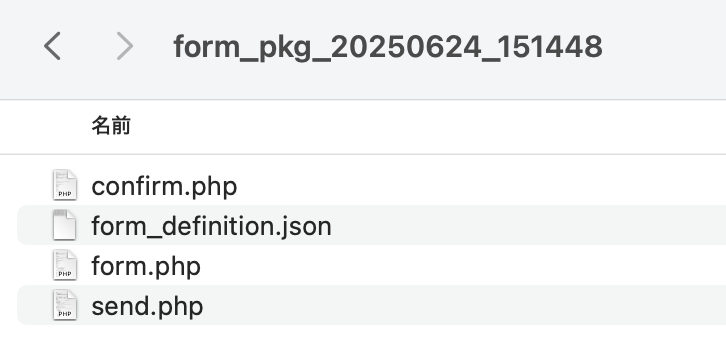Select the send.php PHP document icon

[x=64, y=305]
